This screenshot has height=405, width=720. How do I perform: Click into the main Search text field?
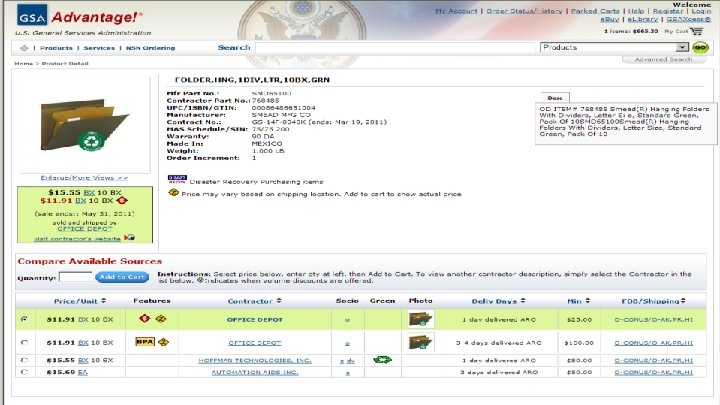397,47
